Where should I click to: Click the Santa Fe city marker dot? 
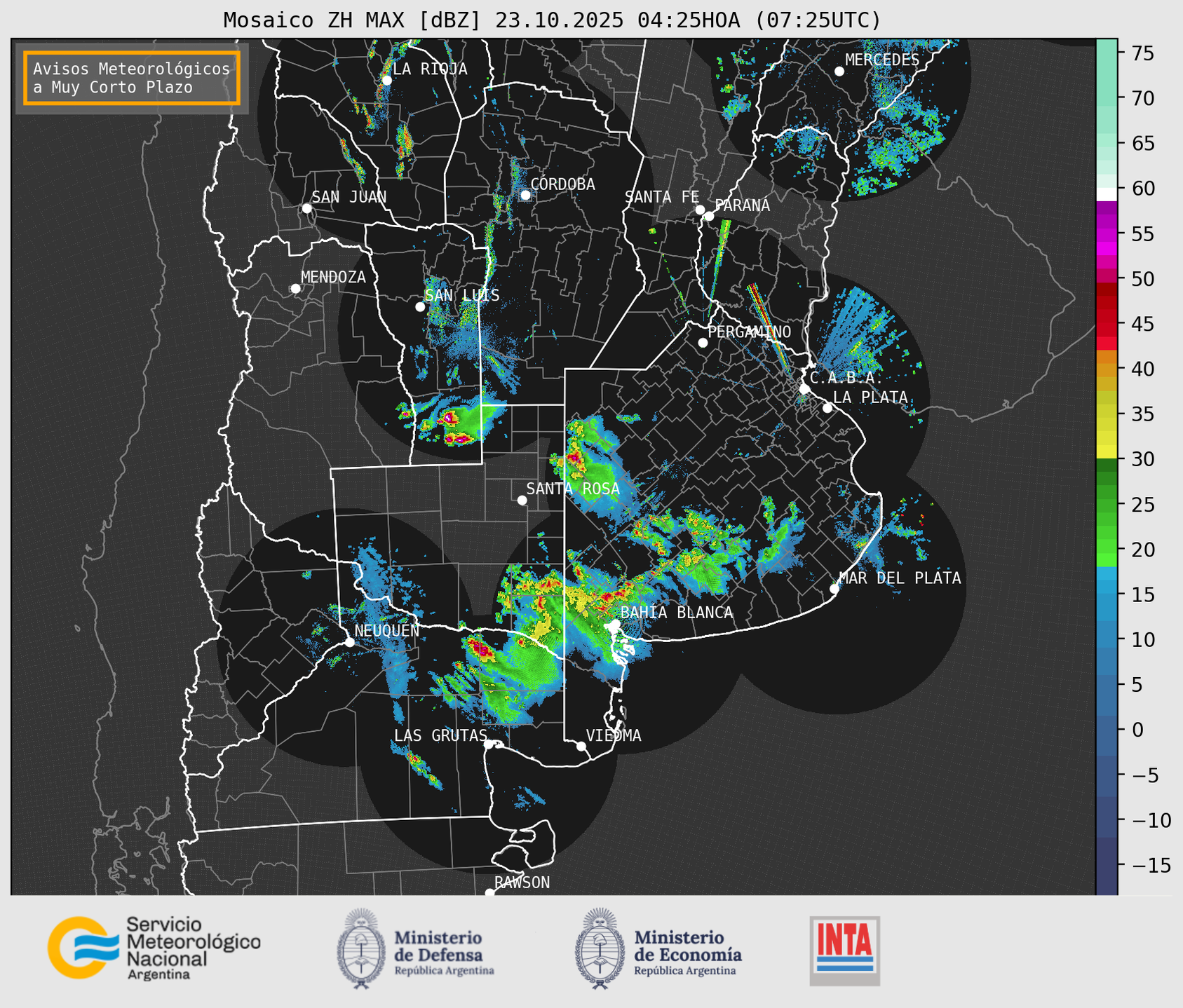click(x=700, y=210)
